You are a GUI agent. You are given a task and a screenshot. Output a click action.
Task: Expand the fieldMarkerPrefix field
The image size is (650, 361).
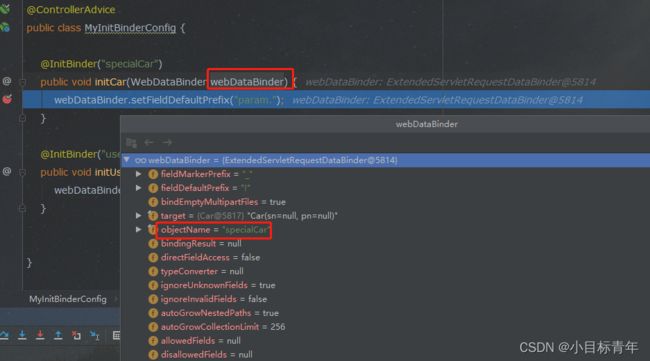point(139,174)
